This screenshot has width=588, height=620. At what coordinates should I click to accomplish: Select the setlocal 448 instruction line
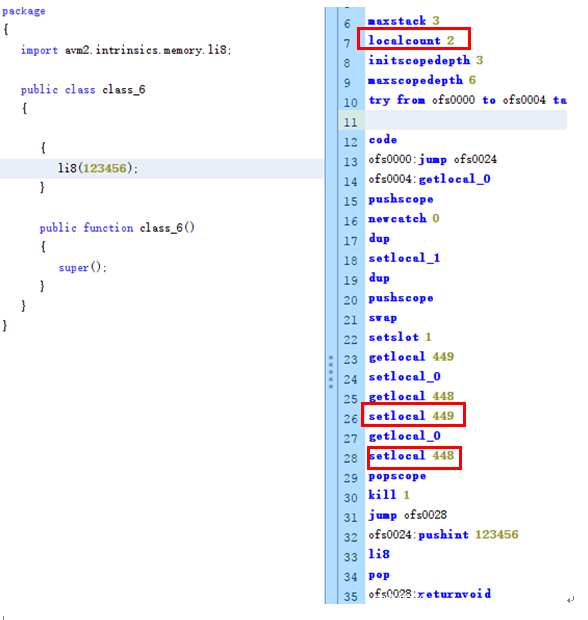click(411, 456)
